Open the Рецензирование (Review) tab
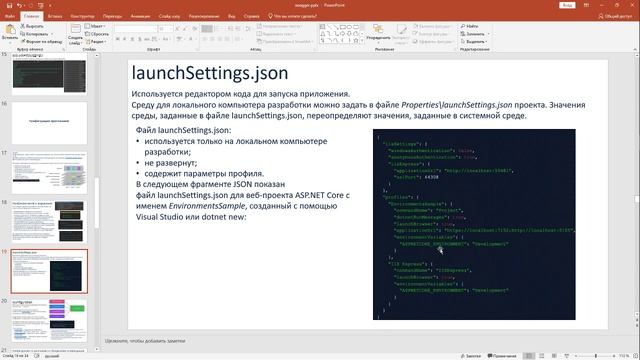640x360 pixels. pos(204,16)
